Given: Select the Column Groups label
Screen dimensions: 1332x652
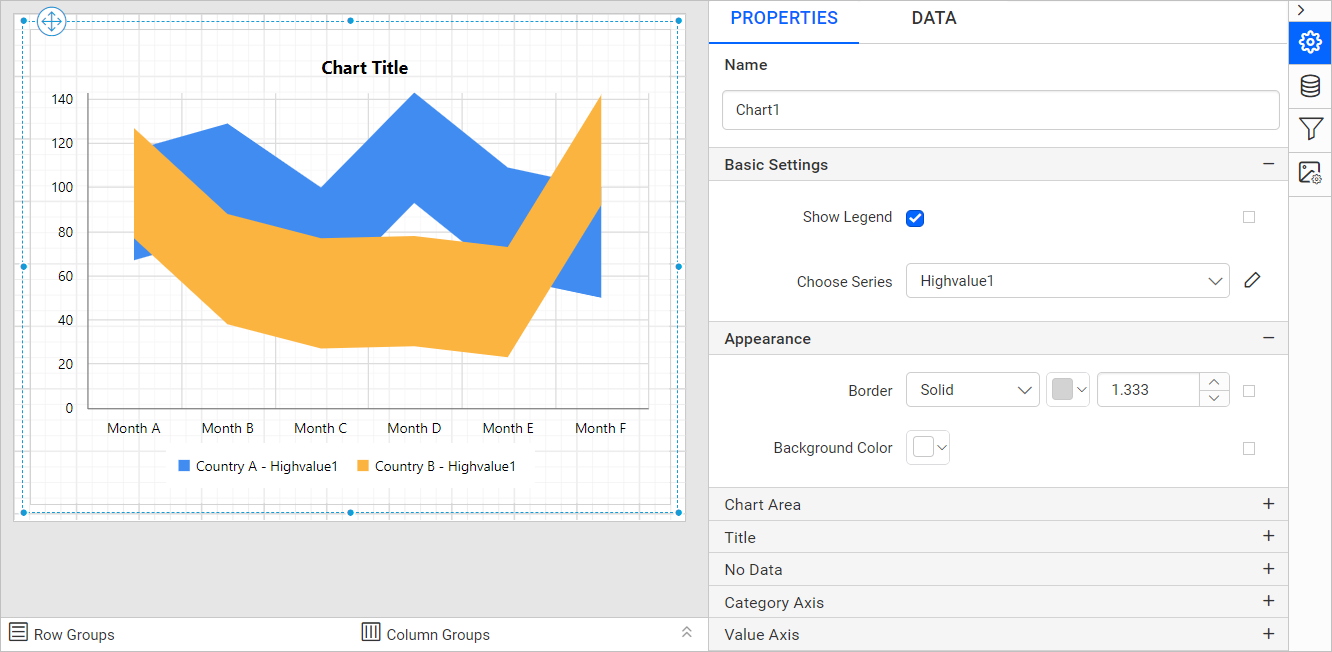Looking at the screenshot, I should (x=438, y=635).
